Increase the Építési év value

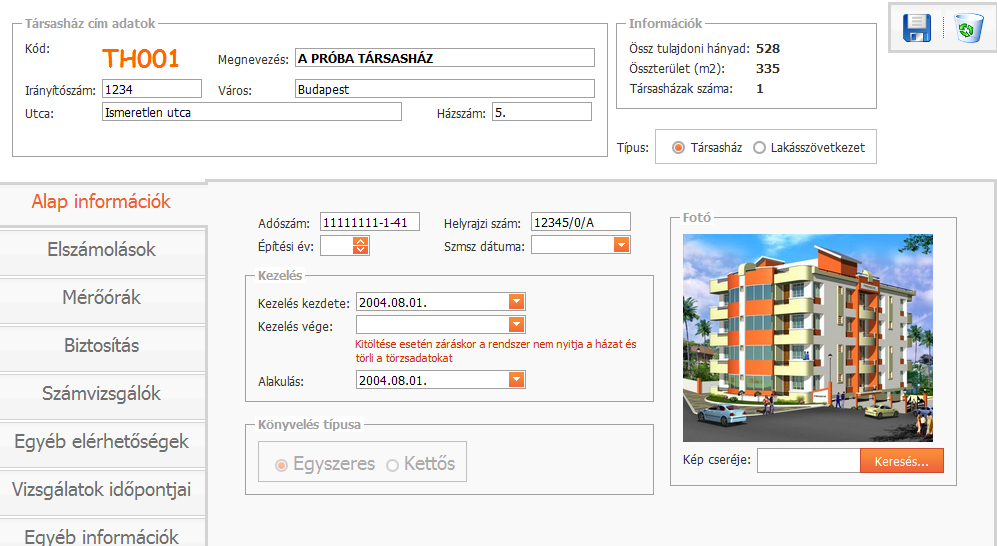[x=361, y=241]
